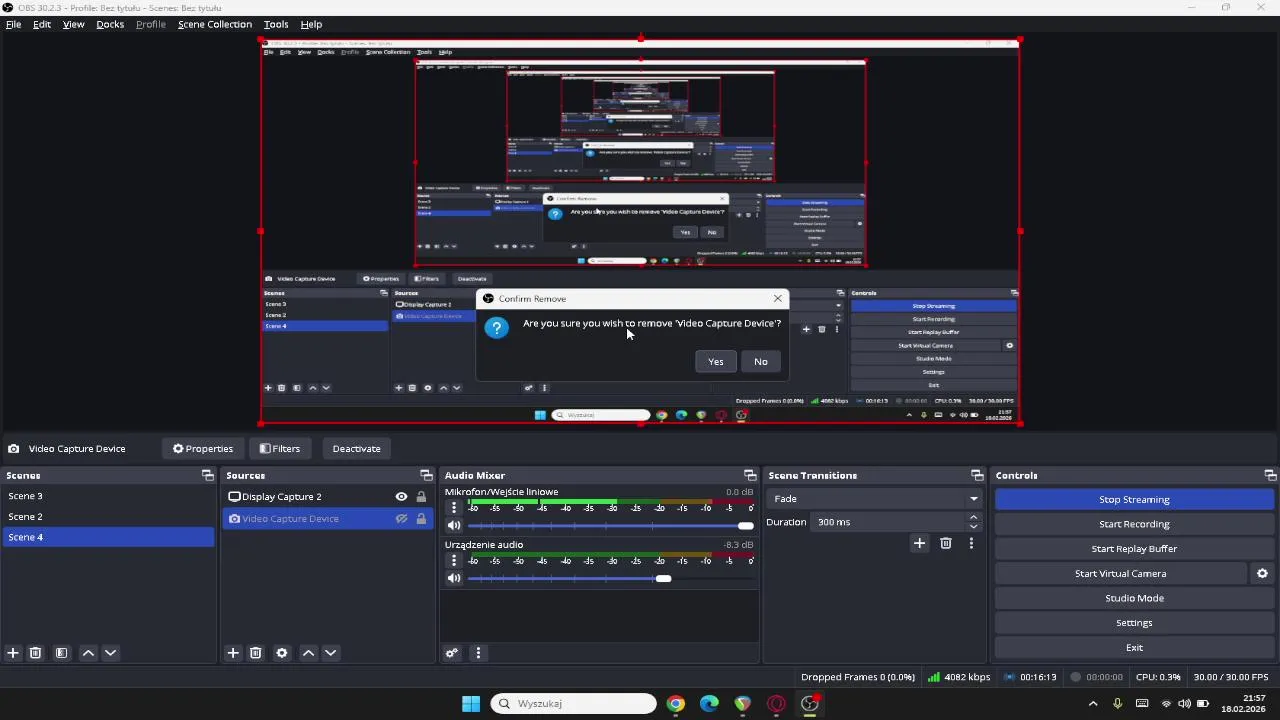
Task: Move source down in the Sources list
Action: pyautogui.click(x=330, y=653)
